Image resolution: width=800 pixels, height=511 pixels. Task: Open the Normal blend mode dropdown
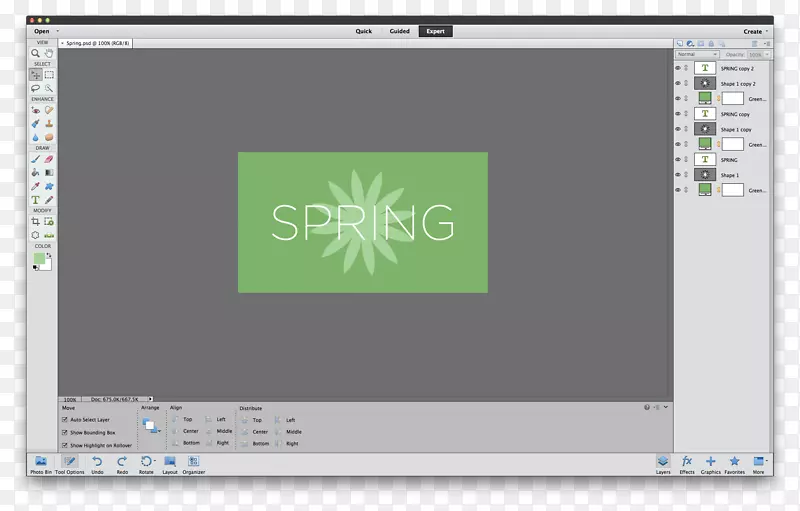pyautogui.click(x=697, y=55)
